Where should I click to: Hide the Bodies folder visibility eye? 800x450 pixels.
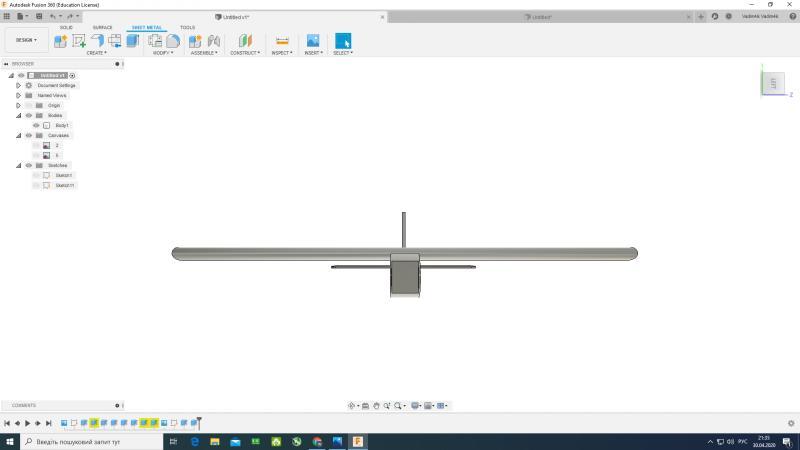click(x=28, y=115)
